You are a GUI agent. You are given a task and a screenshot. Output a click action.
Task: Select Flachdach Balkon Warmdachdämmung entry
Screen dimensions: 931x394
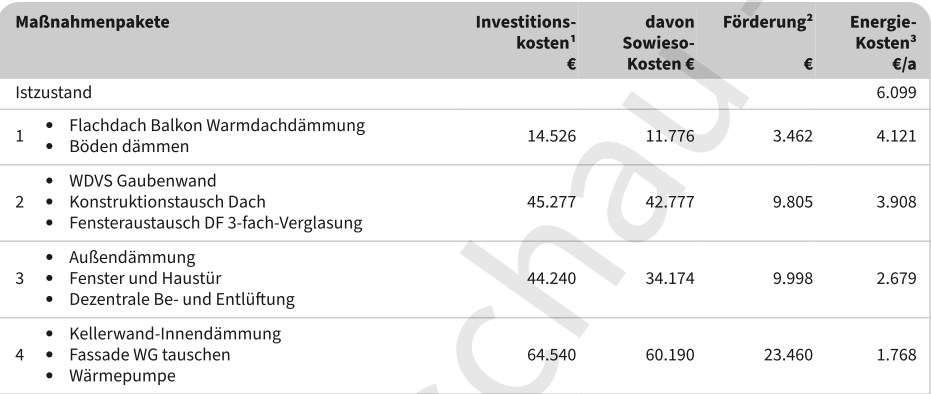(217, 126)
